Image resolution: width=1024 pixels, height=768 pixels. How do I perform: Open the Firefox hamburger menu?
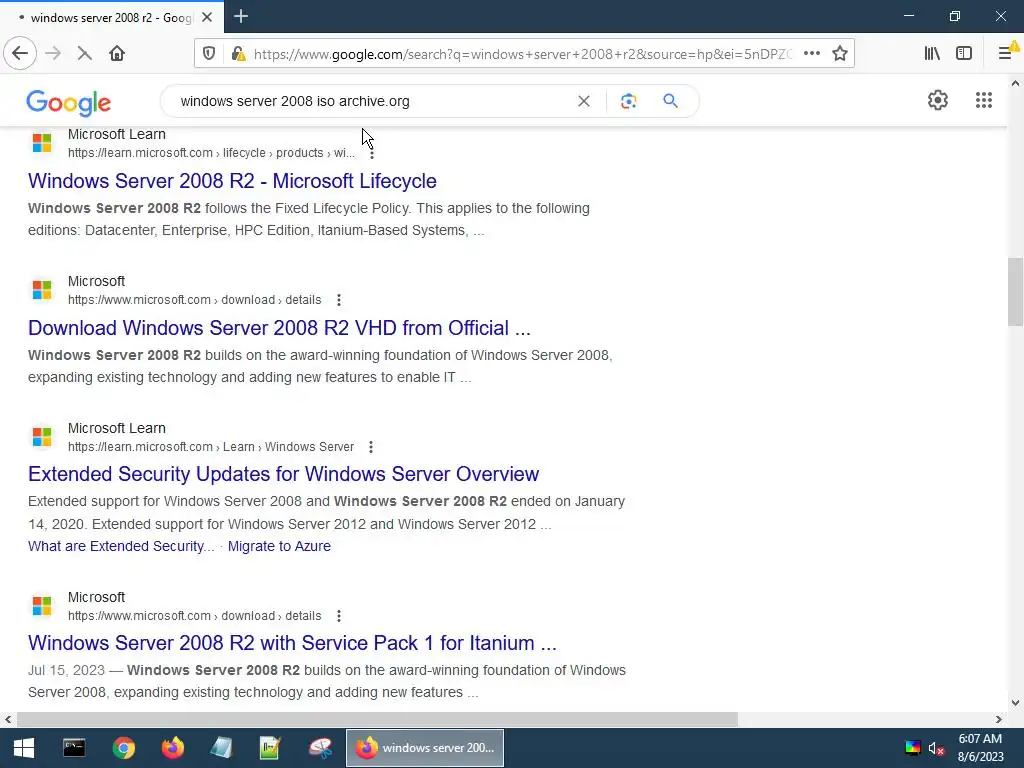(1006, 54)
